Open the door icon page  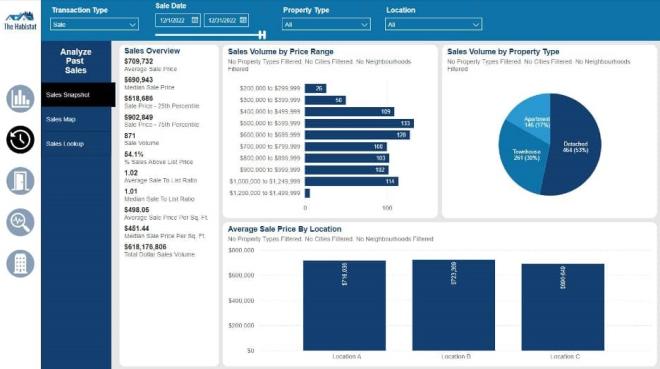coord(20,181)
